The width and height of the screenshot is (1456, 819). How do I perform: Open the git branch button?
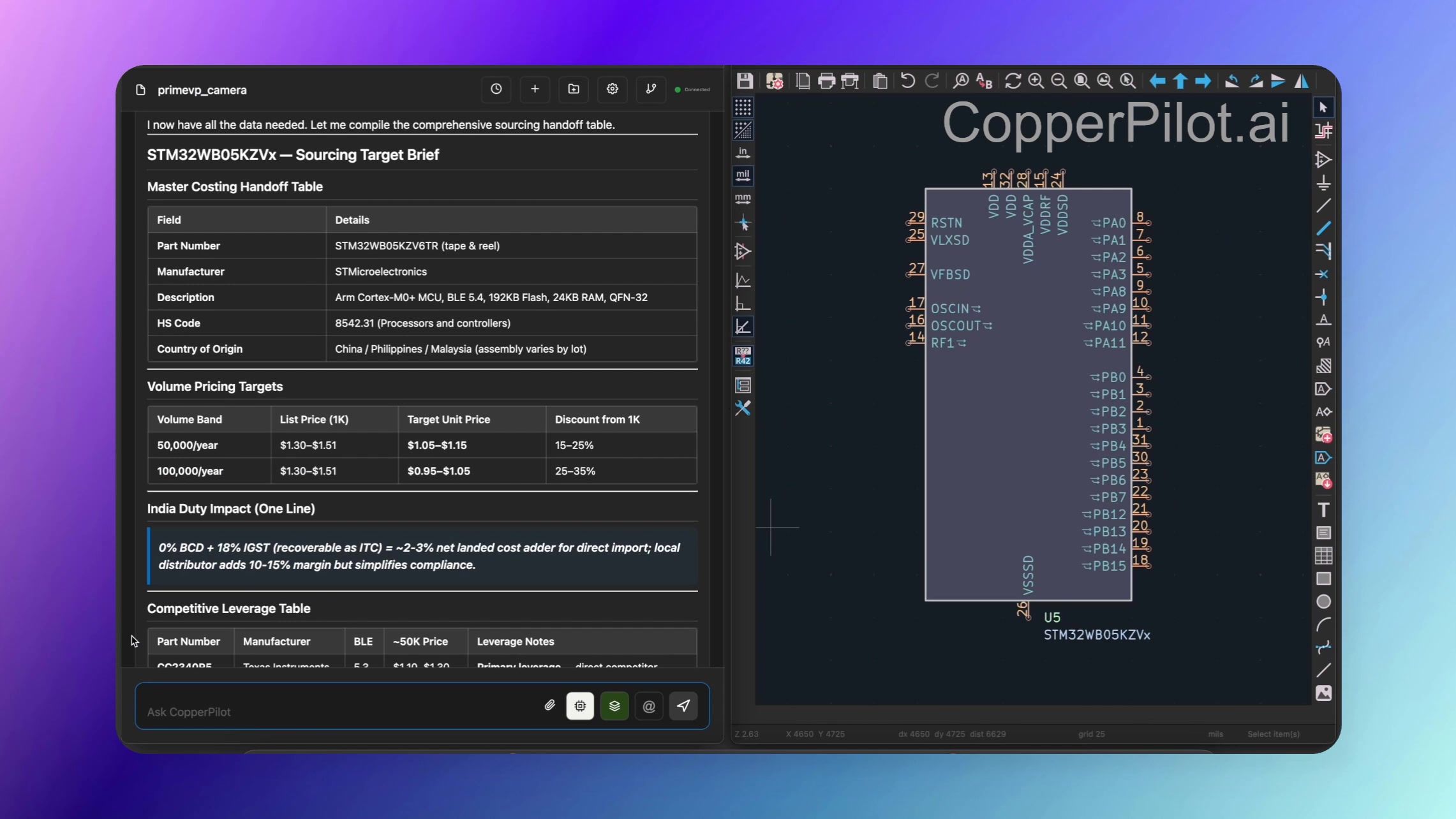pyautogui.click(x=651, y=89)
